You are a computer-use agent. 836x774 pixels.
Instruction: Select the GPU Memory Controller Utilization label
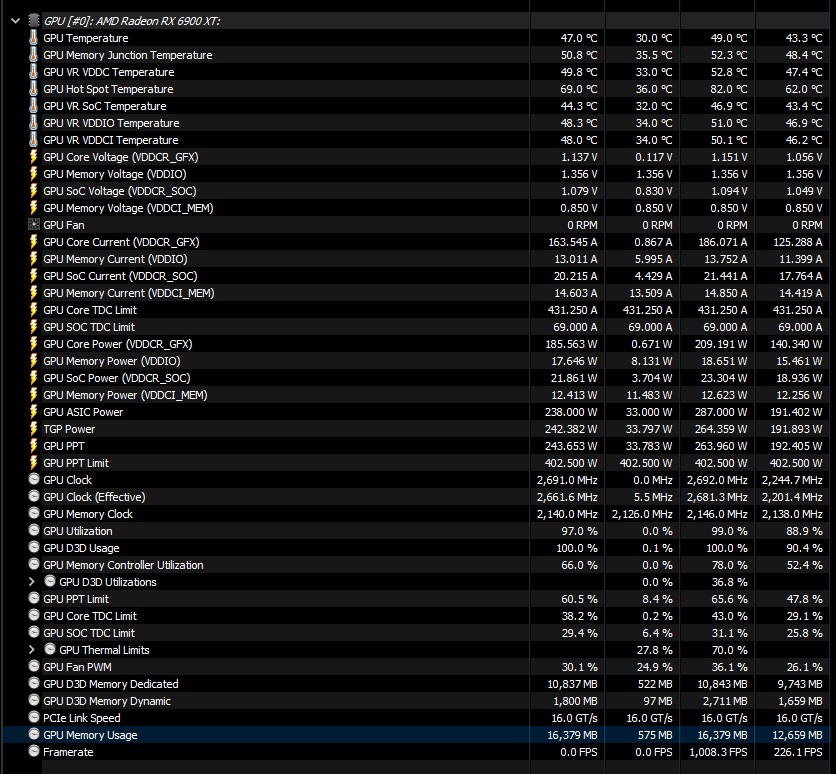123,565
